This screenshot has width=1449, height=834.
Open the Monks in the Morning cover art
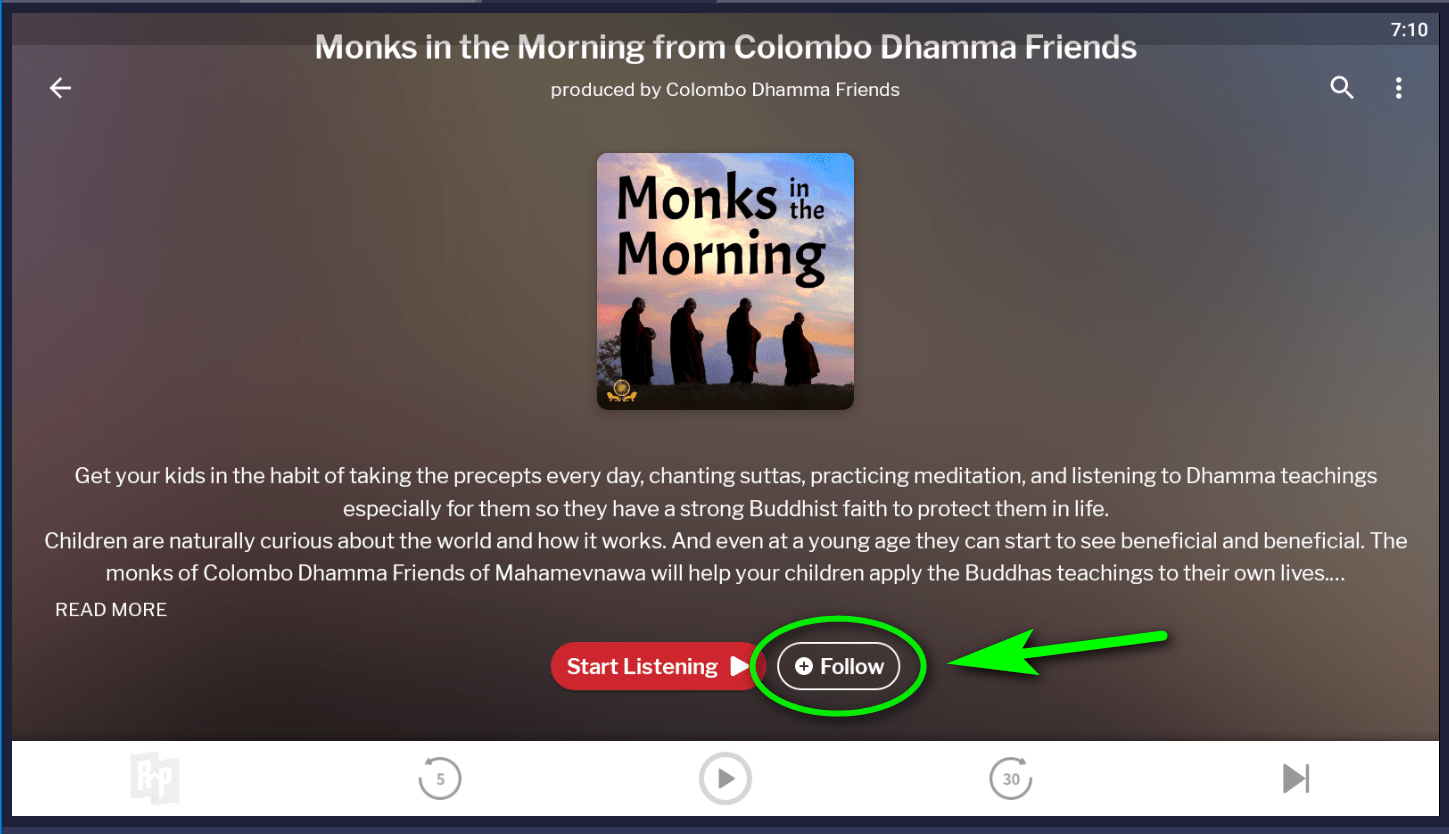tap(725, 281)
